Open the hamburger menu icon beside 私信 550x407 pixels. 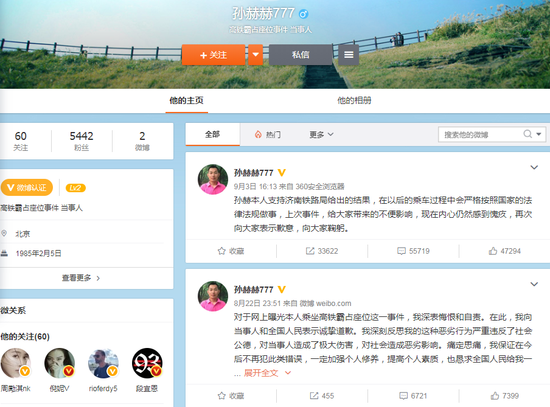349,55
